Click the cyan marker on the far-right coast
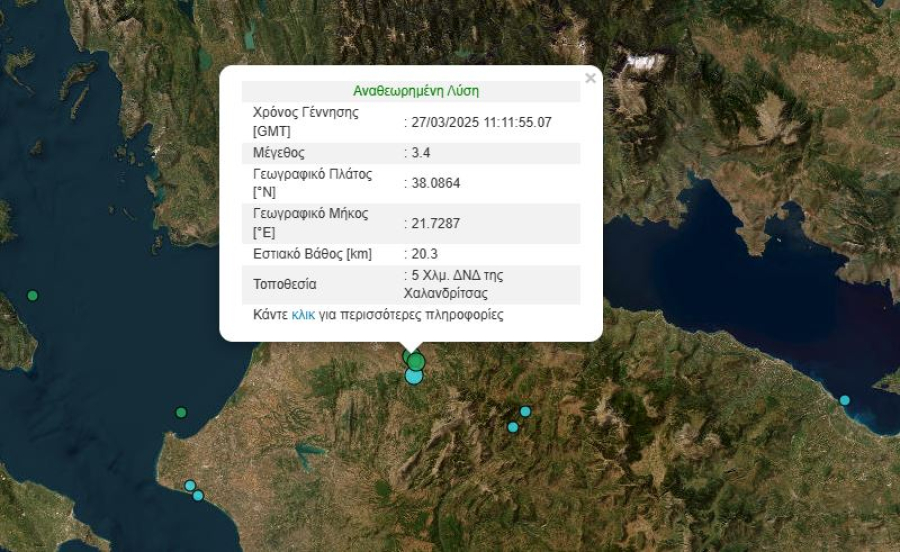The width and height of the screenshot is (900, 552). point(844,400)
